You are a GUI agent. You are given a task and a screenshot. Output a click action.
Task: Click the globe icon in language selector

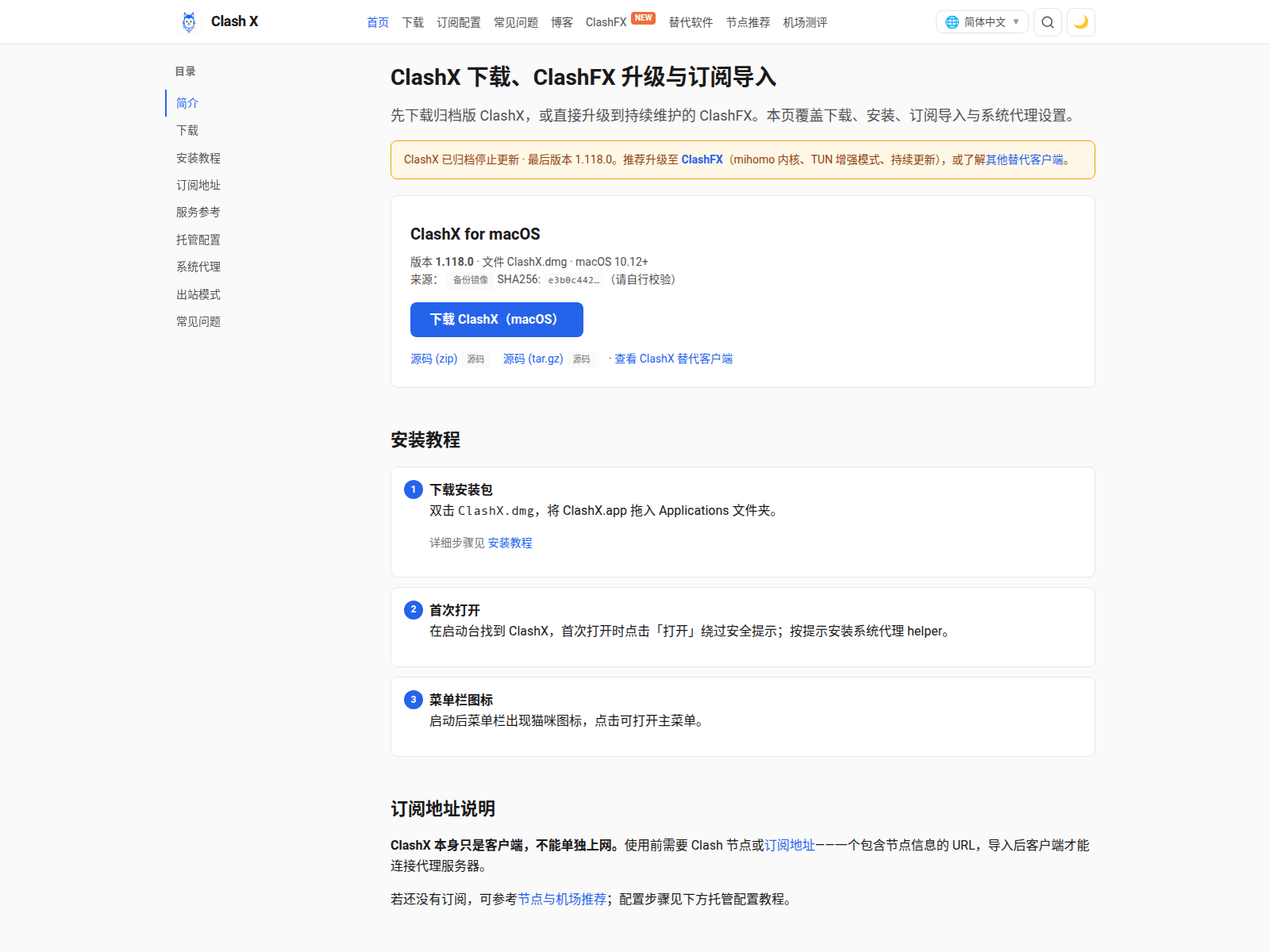click(x=952, y=22)
